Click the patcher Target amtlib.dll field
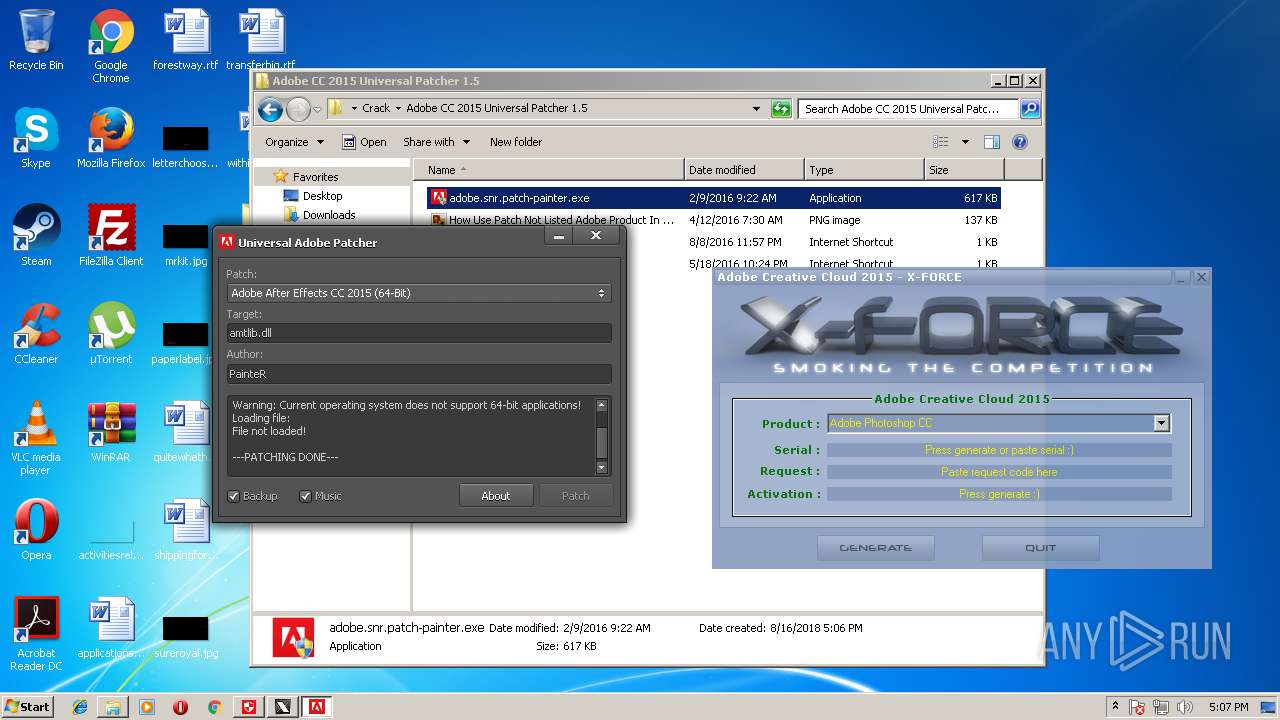 coord(419,333)
